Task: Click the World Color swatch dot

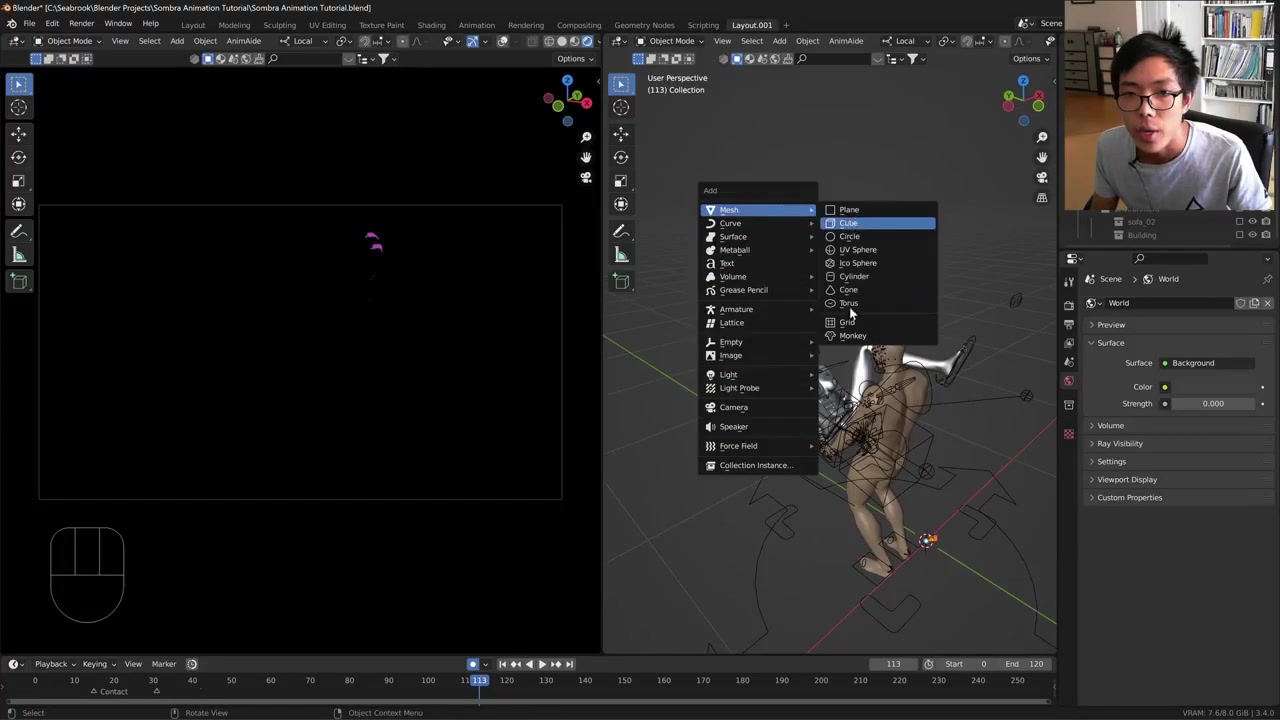Action: (x=1165, y=387)
